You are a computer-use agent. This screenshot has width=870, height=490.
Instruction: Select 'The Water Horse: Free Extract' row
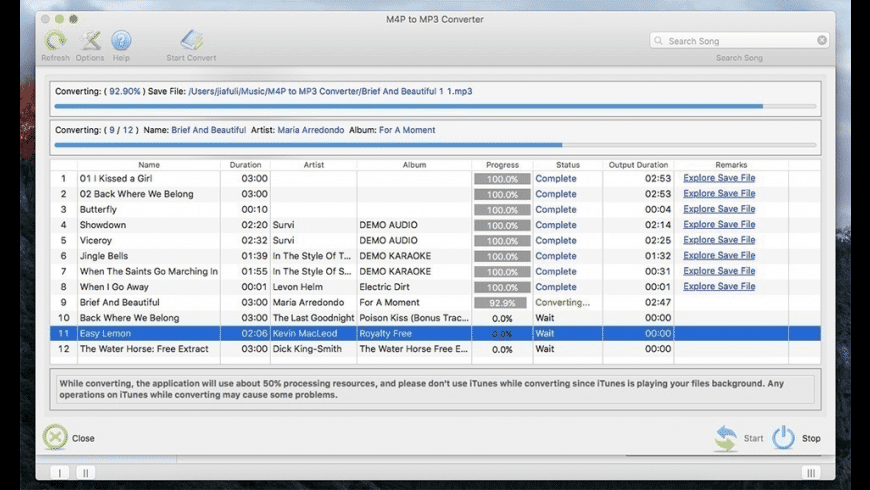(435, 349)
